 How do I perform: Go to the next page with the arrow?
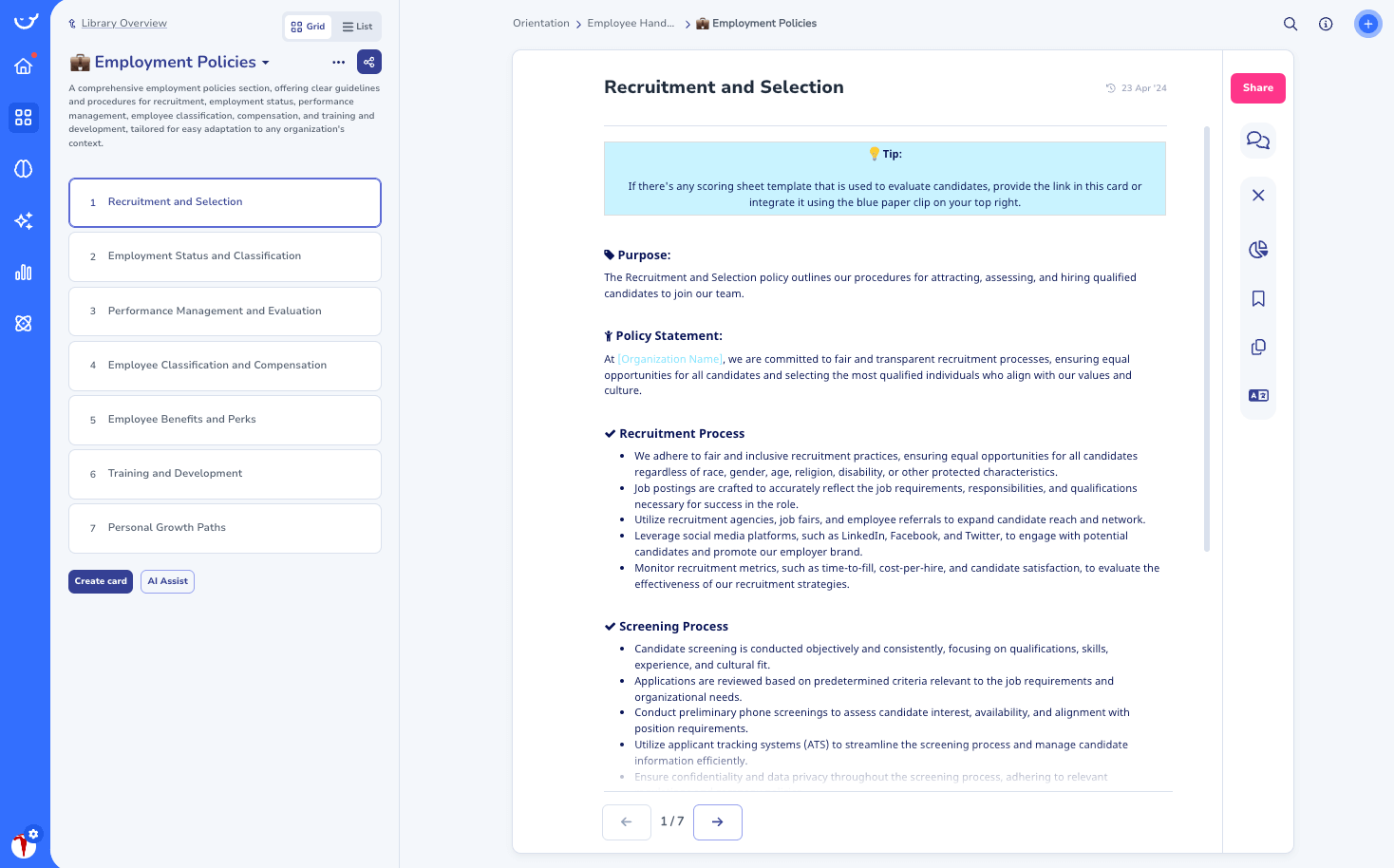point(717,822)
